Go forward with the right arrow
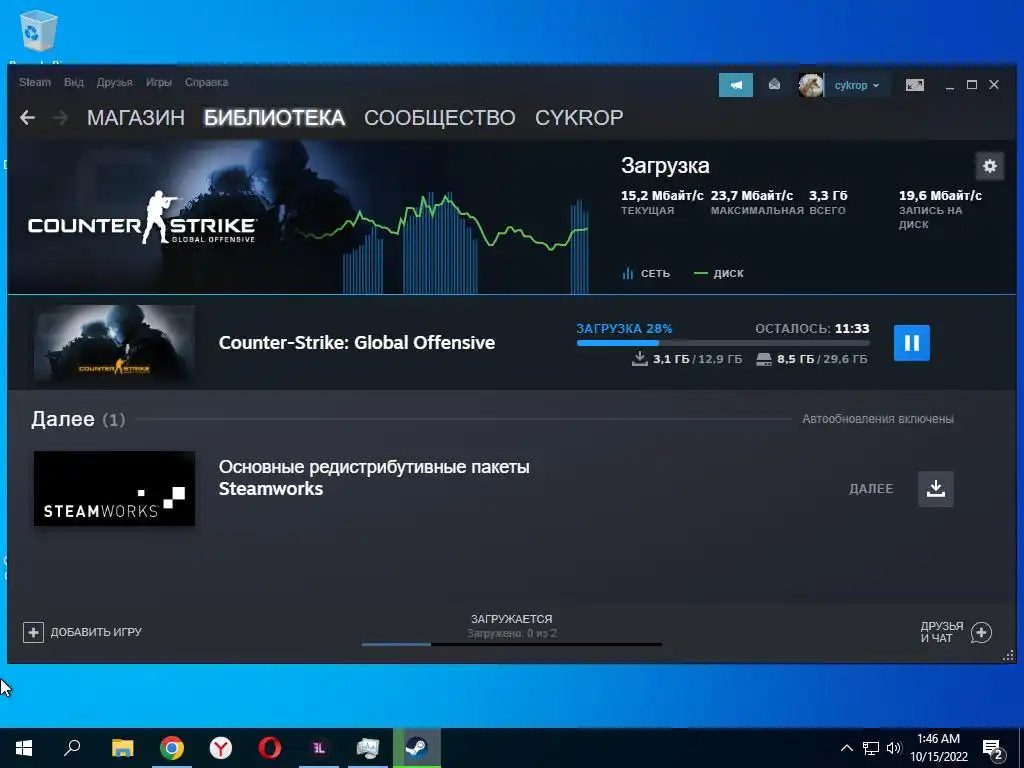1024x768 pixels. coord(60,118)
